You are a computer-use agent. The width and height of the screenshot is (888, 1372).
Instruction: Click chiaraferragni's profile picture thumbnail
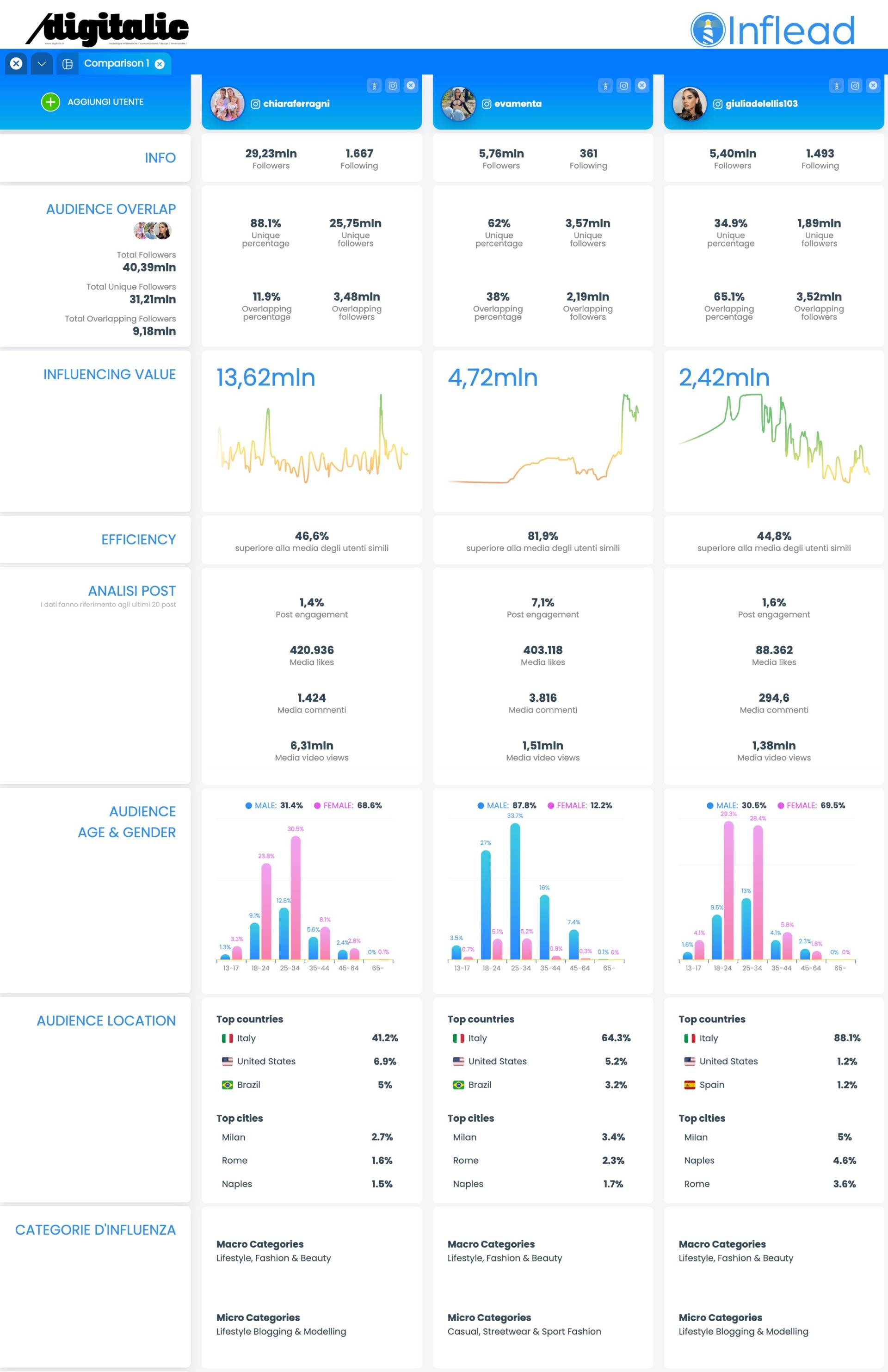click(228, 104)
